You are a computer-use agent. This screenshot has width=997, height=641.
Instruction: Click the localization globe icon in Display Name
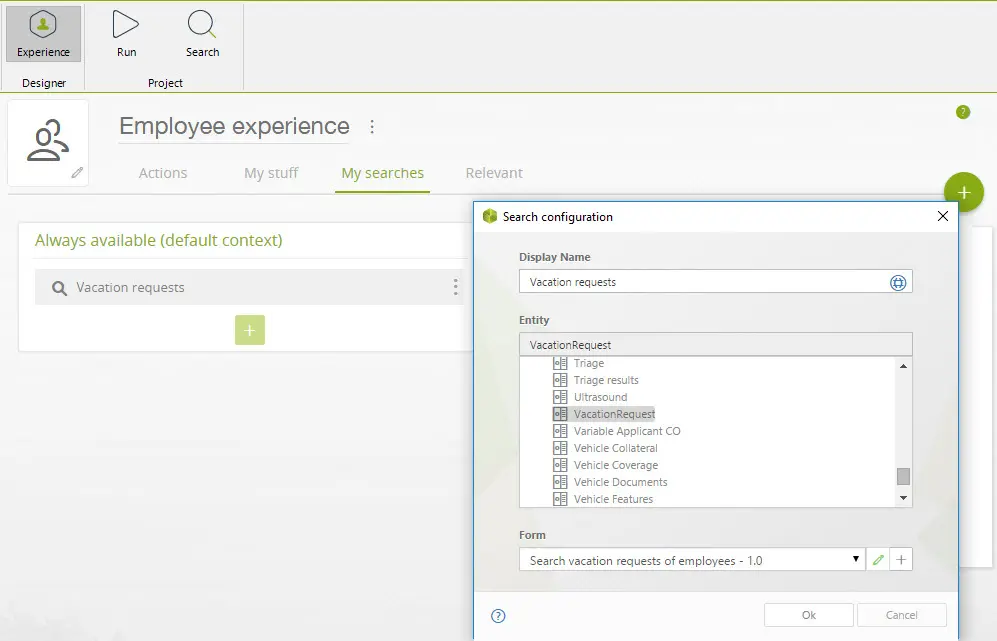(x=898, y=282)
